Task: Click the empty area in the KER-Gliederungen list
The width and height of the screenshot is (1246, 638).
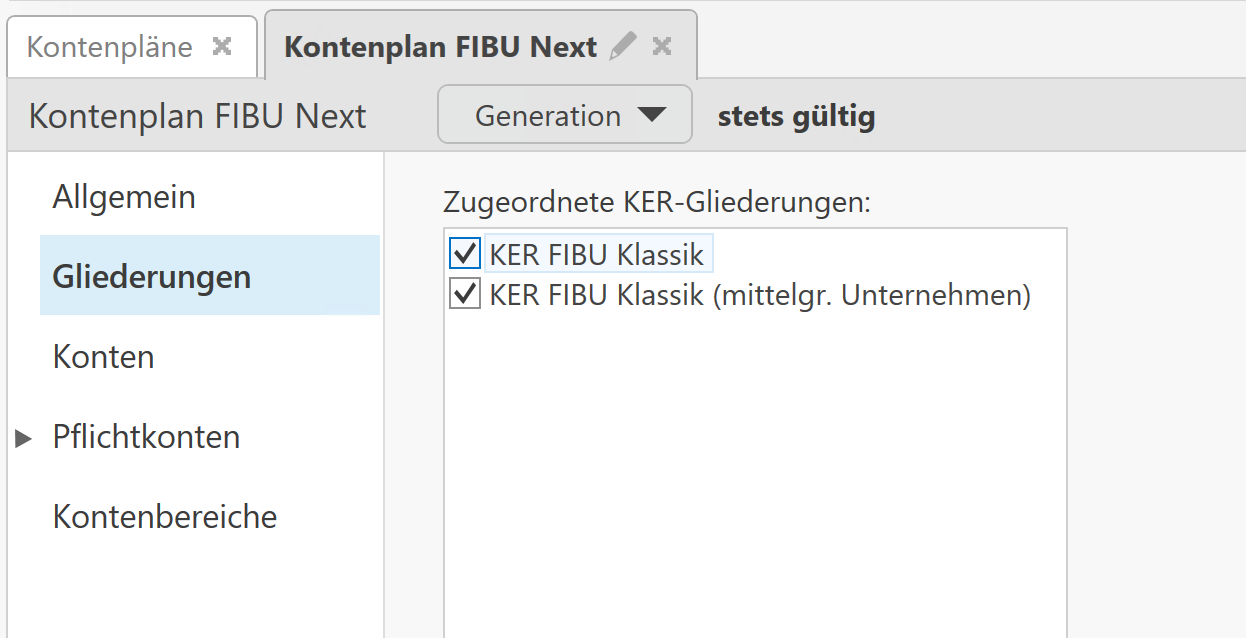Action: [755, 470]
